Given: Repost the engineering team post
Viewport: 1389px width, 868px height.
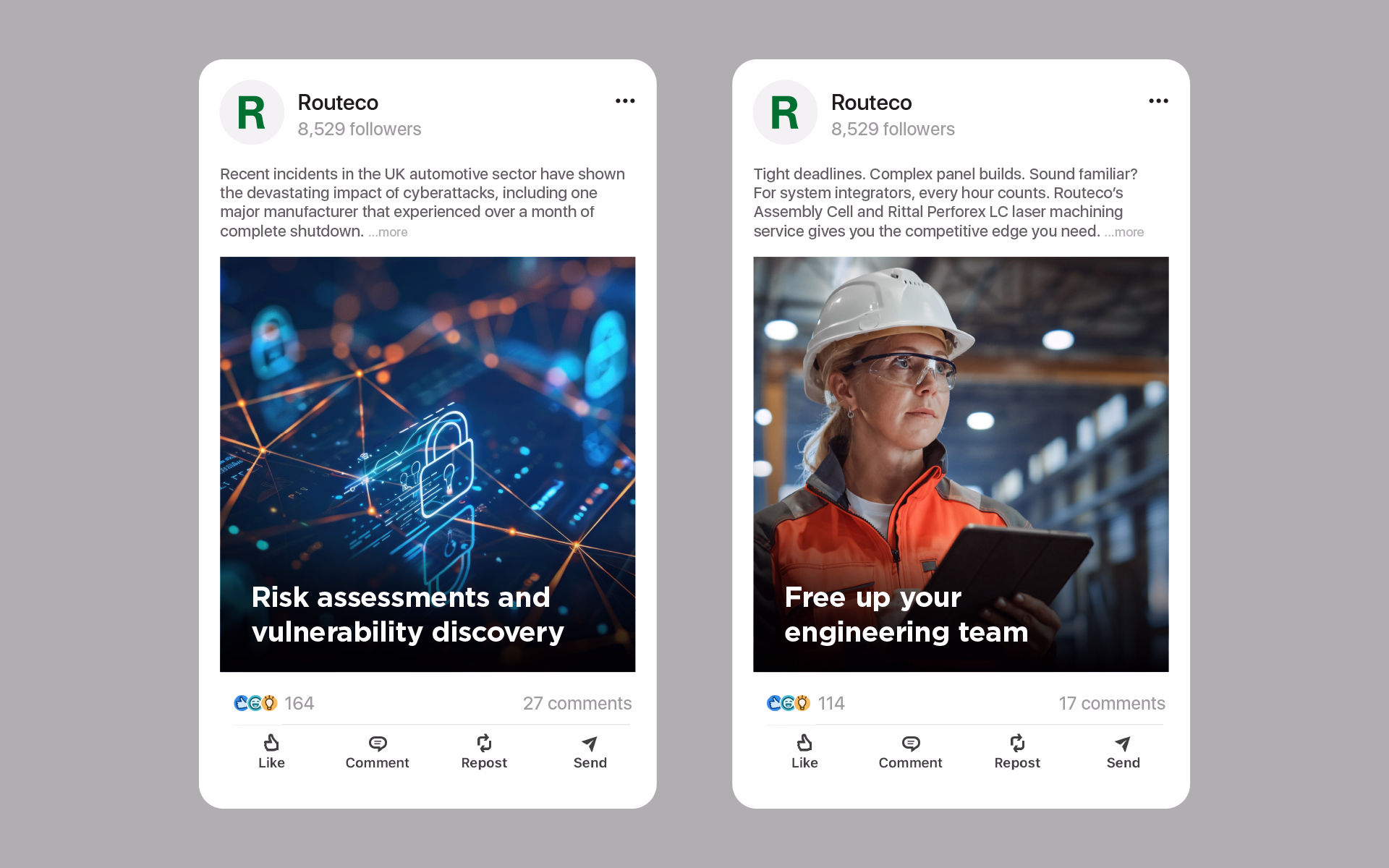Looking at the screenshot, I should [x=1016, y=752].
